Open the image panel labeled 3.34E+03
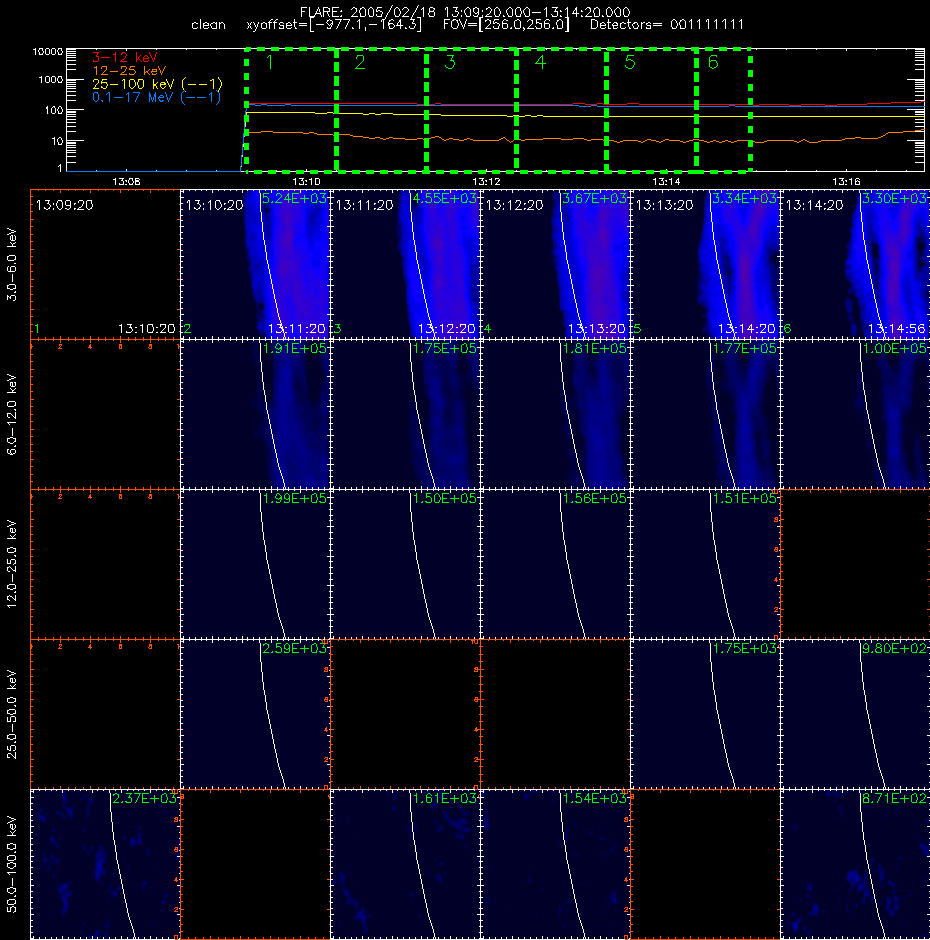The image size is (930, 940). click(x=705, y=264)
